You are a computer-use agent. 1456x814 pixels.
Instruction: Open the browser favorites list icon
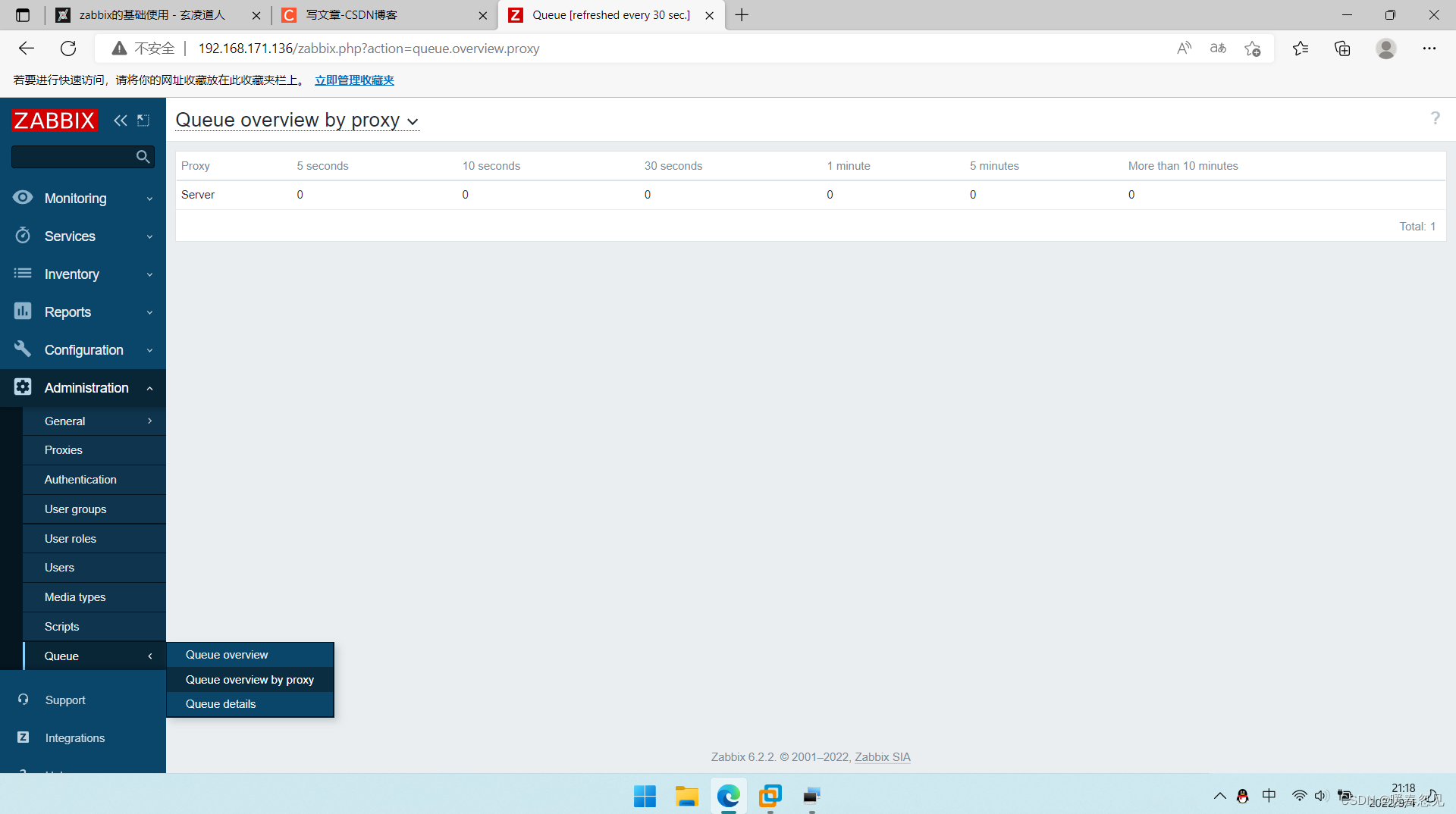tap(1301, 49)
